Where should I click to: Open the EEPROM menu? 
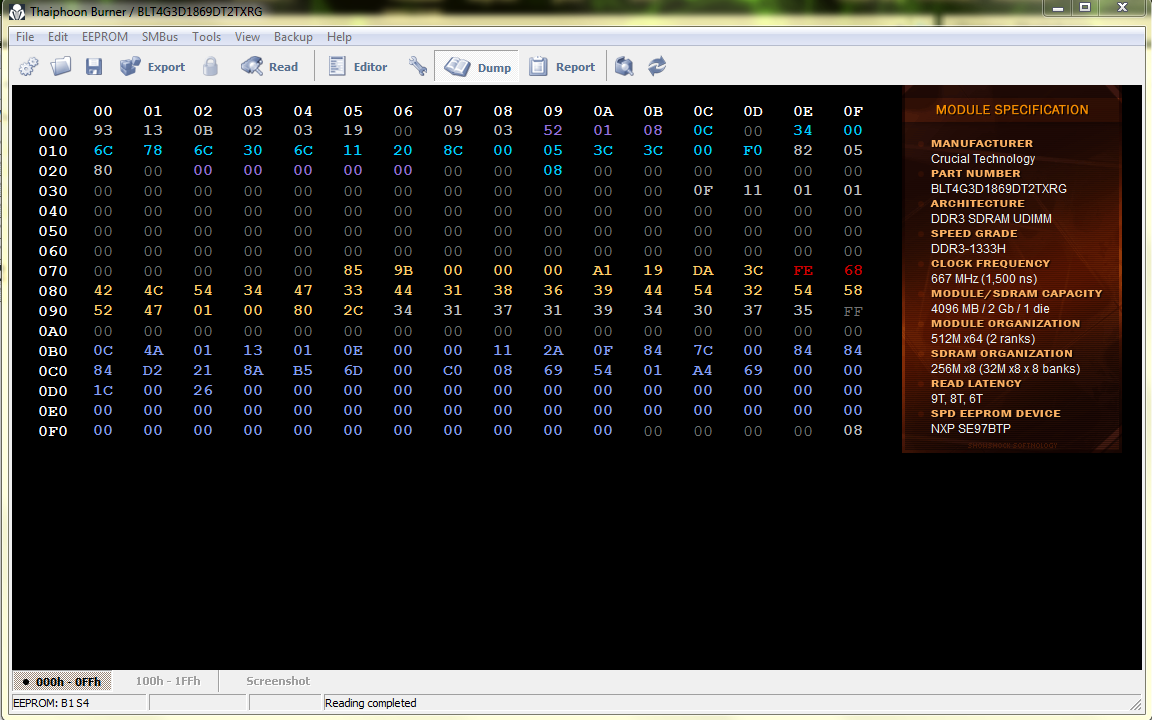point(104,37)
